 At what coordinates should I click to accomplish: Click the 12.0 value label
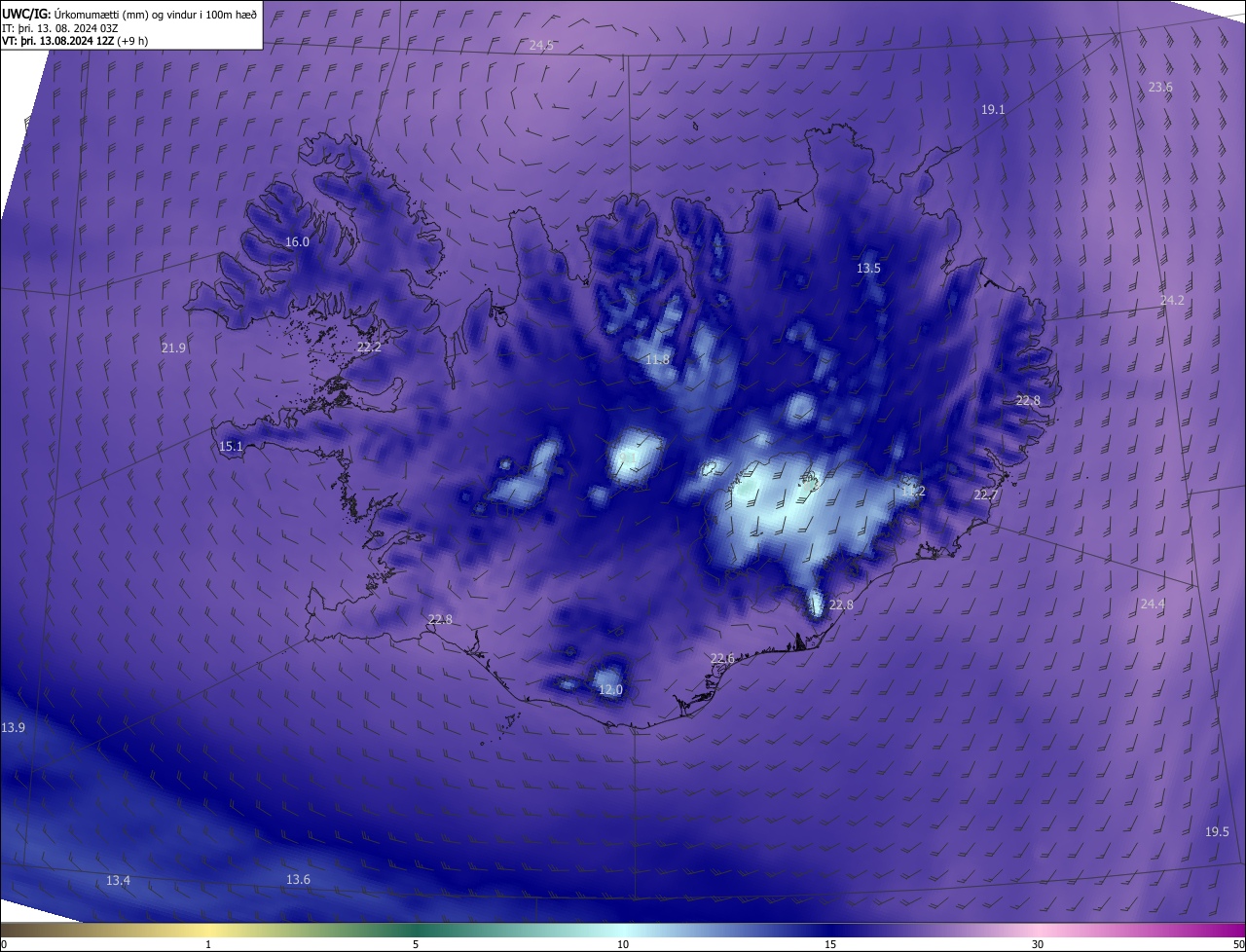point(610,690)
